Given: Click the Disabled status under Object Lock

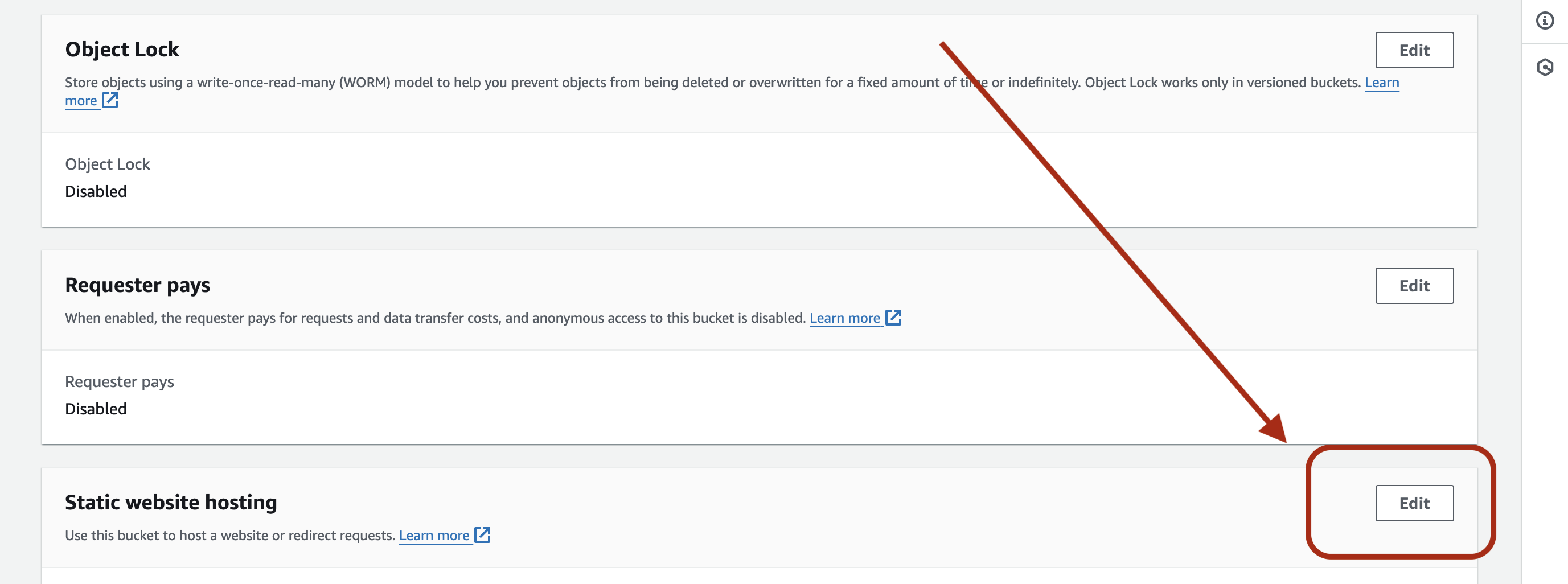Looking at the screenshot, I should click(x=96, y=191).
